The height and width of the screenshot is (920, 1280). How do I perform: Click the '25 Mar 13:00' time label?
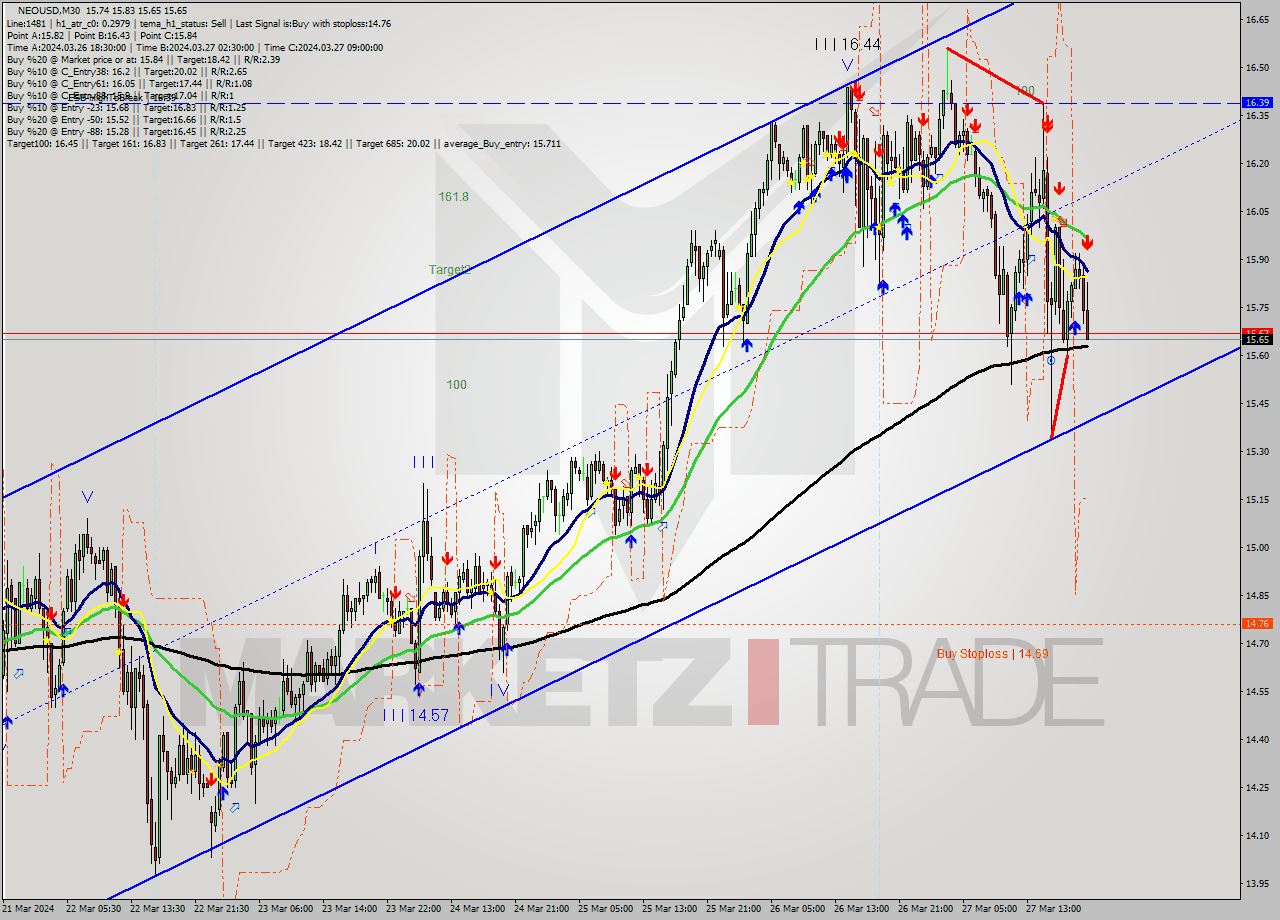pyautogui.click(x=670, y=909)
